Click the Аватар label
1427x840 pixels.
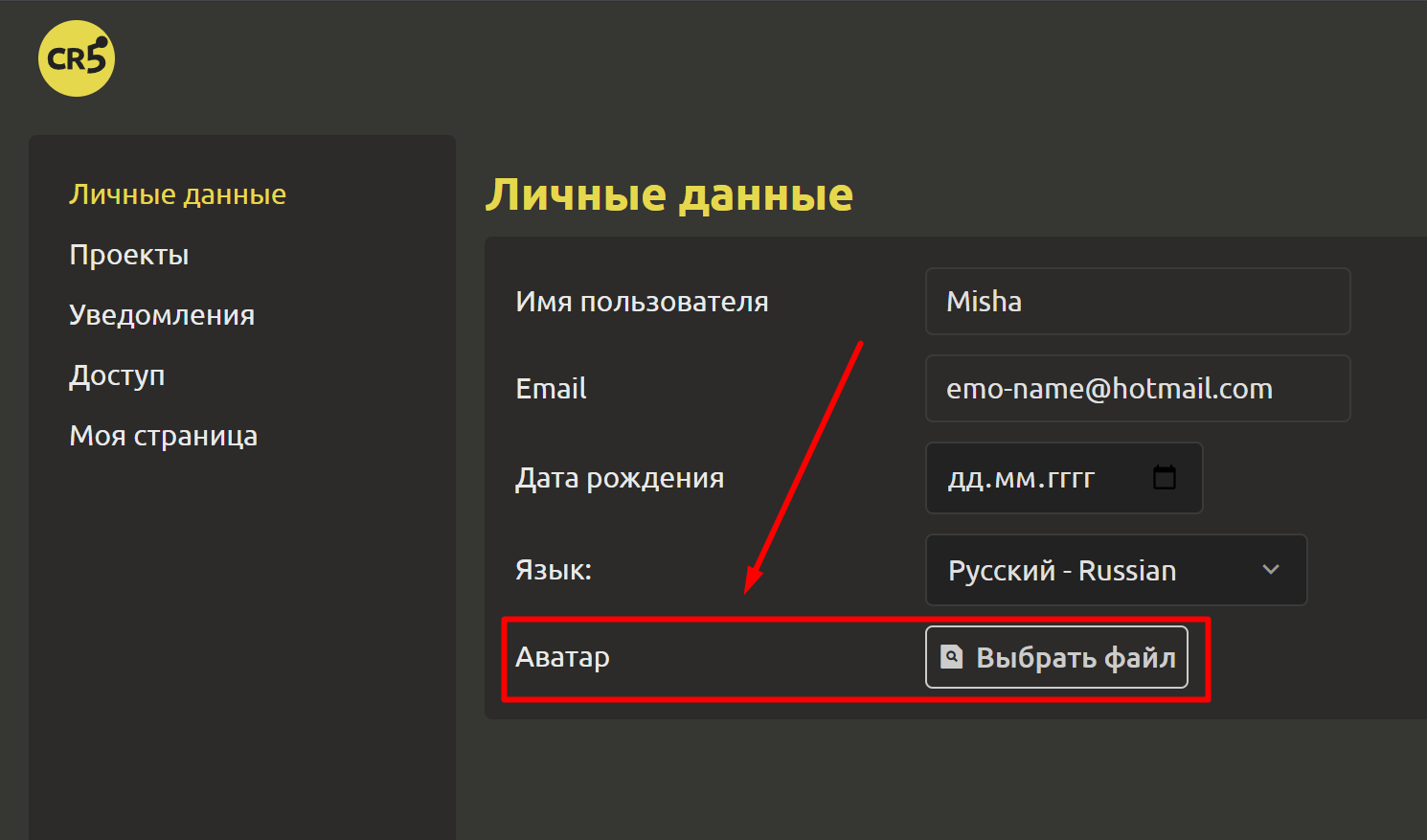pyautogui.click(x=562, y=657)
